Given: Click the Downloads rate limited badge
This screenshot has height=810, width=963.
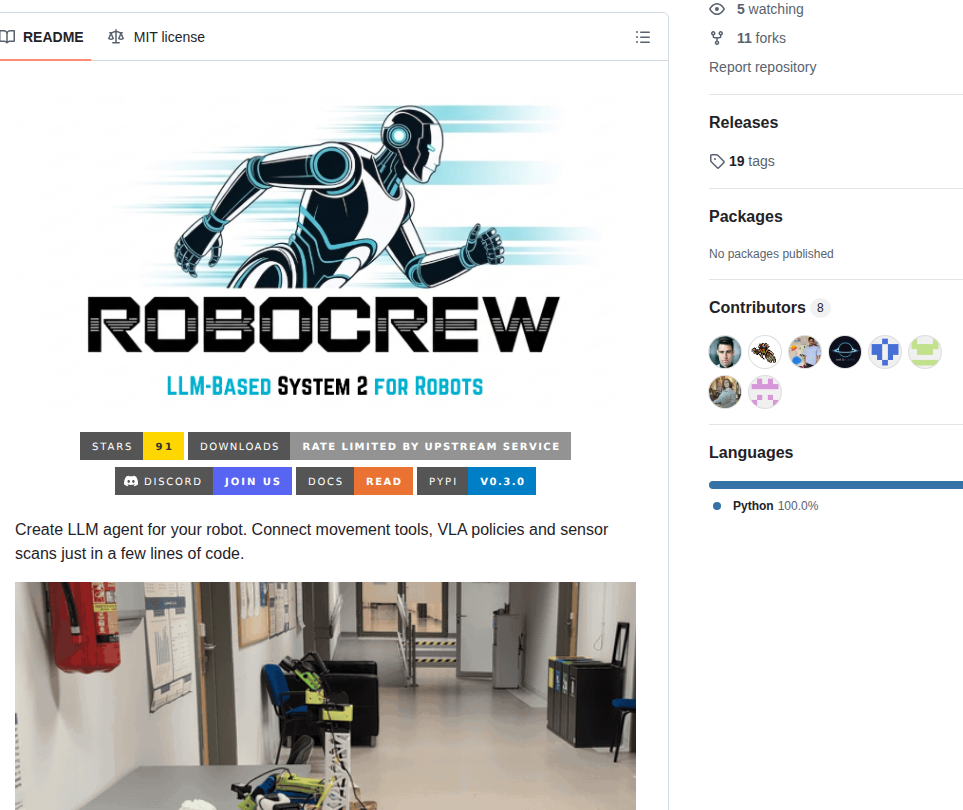Looking at the screenshot, I should coord(379,446).
